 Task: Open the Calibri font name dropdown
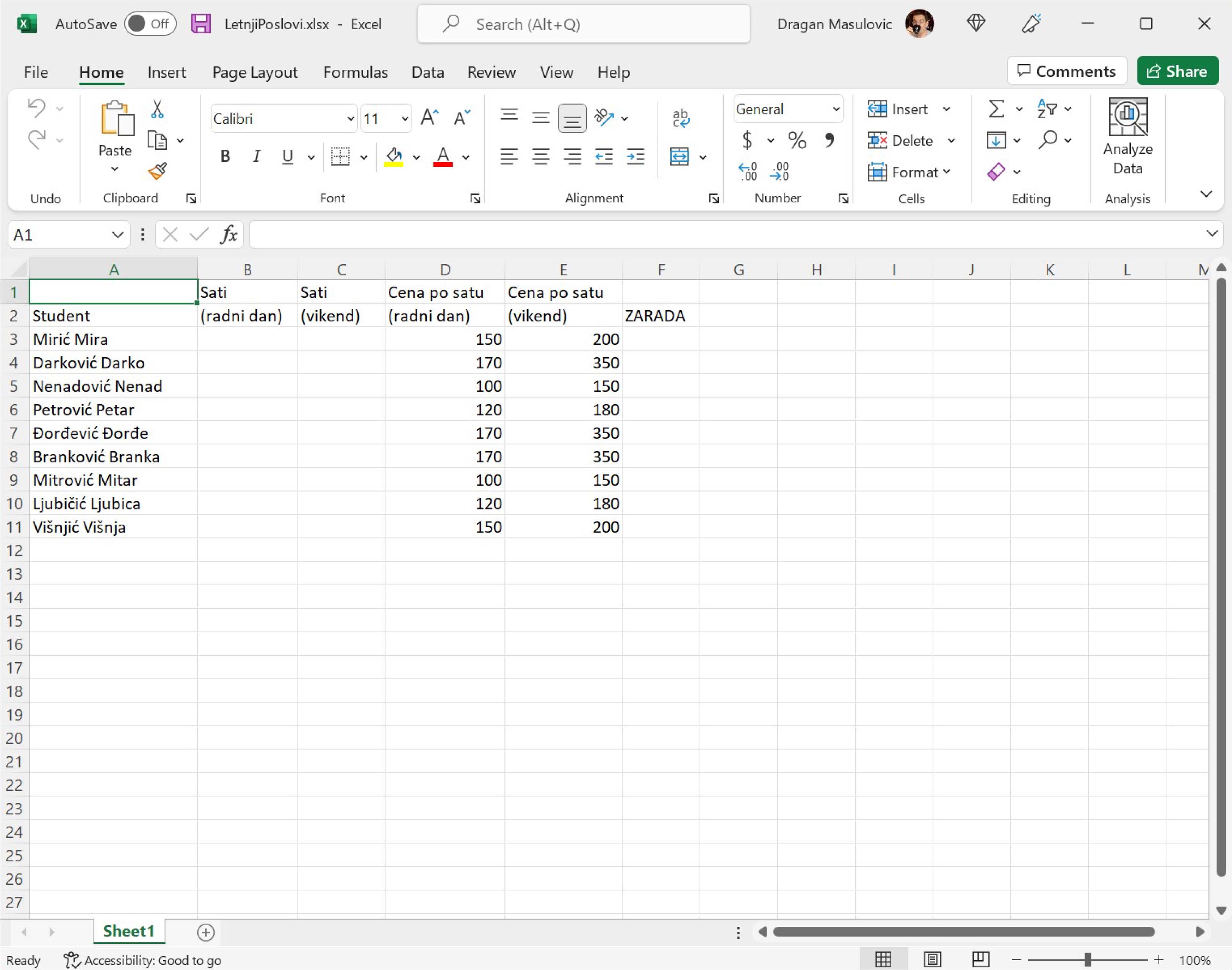tap(350, 119)
